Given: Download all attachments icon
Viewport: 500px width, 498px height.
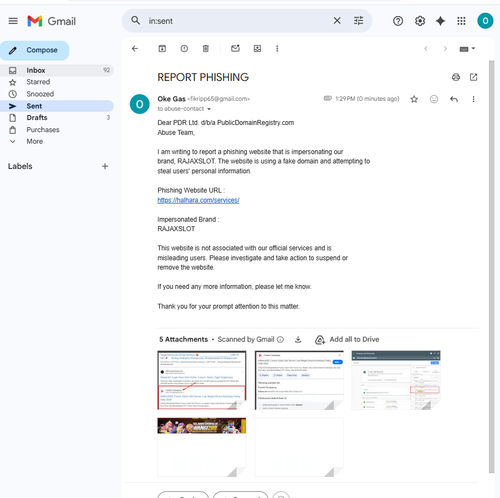Looking at the screenshot, I should (x=298, y=340).
